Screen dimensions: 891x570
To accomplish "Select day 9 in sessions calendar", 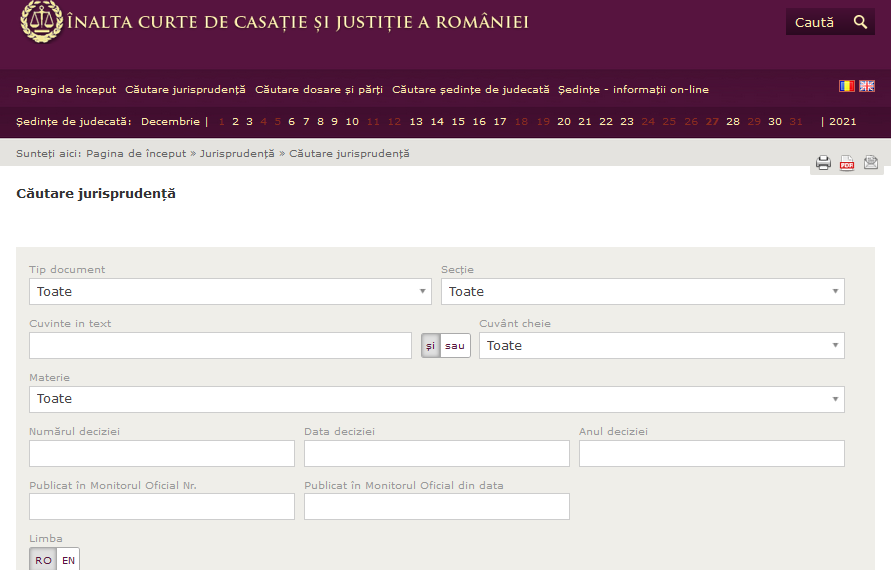I will 335,122.
